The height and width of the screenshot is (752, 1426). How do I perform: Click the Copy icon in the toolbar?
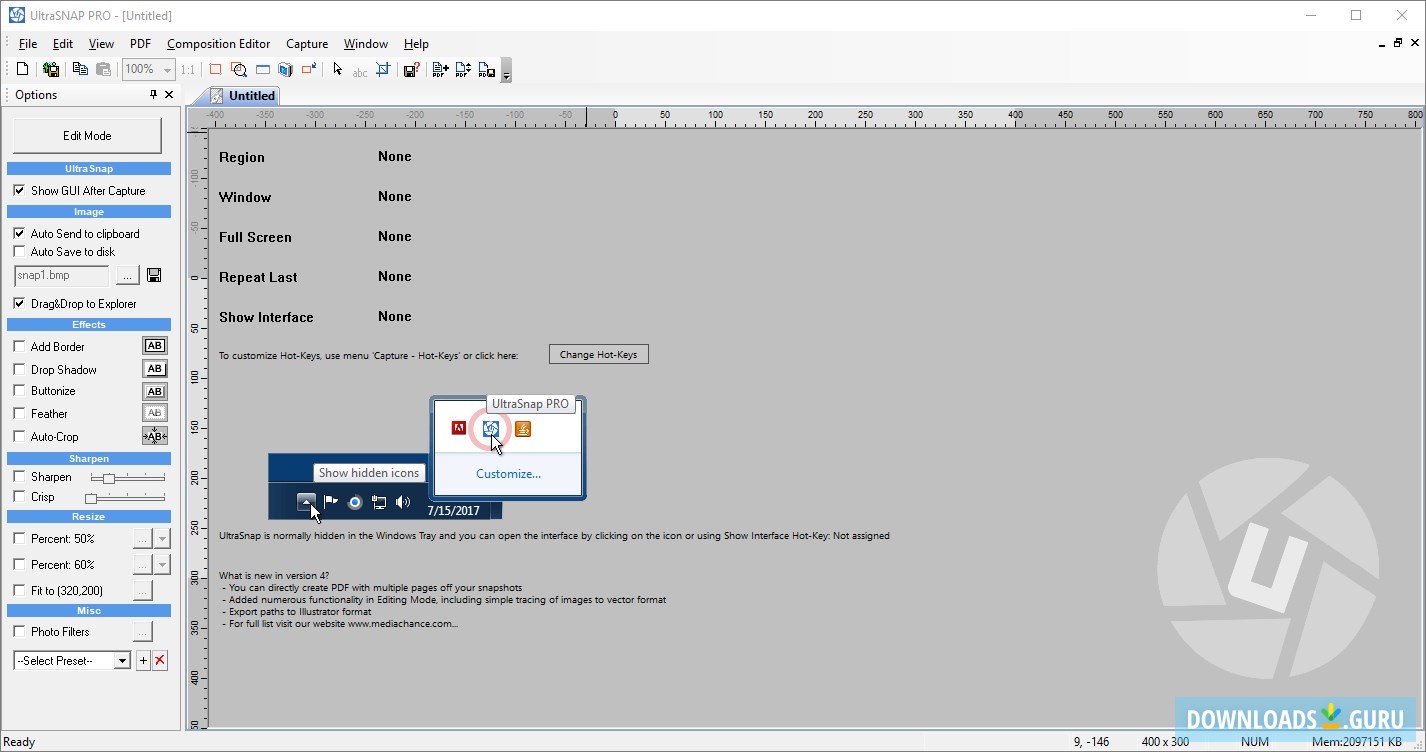coord(80,69)
